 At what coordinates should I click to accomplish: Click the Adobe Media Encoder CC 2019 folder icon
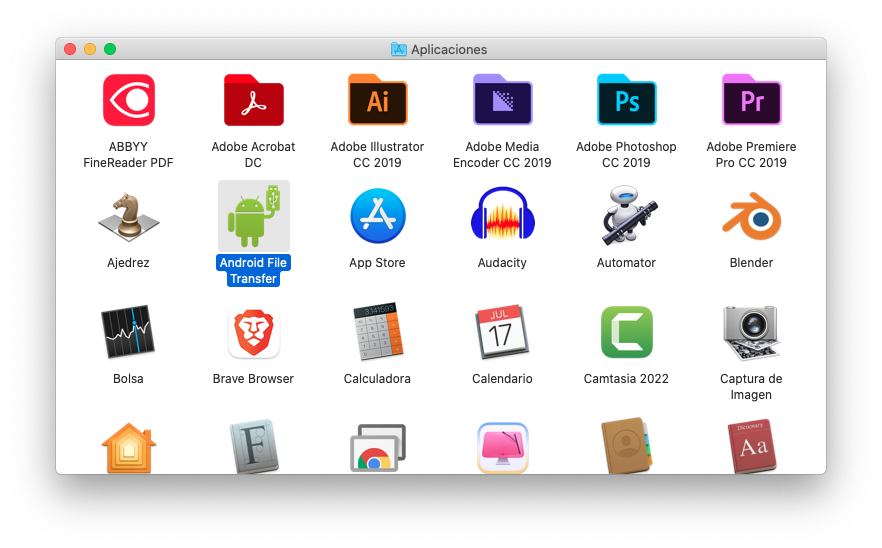pyautogui.click(x=502, y=100)
